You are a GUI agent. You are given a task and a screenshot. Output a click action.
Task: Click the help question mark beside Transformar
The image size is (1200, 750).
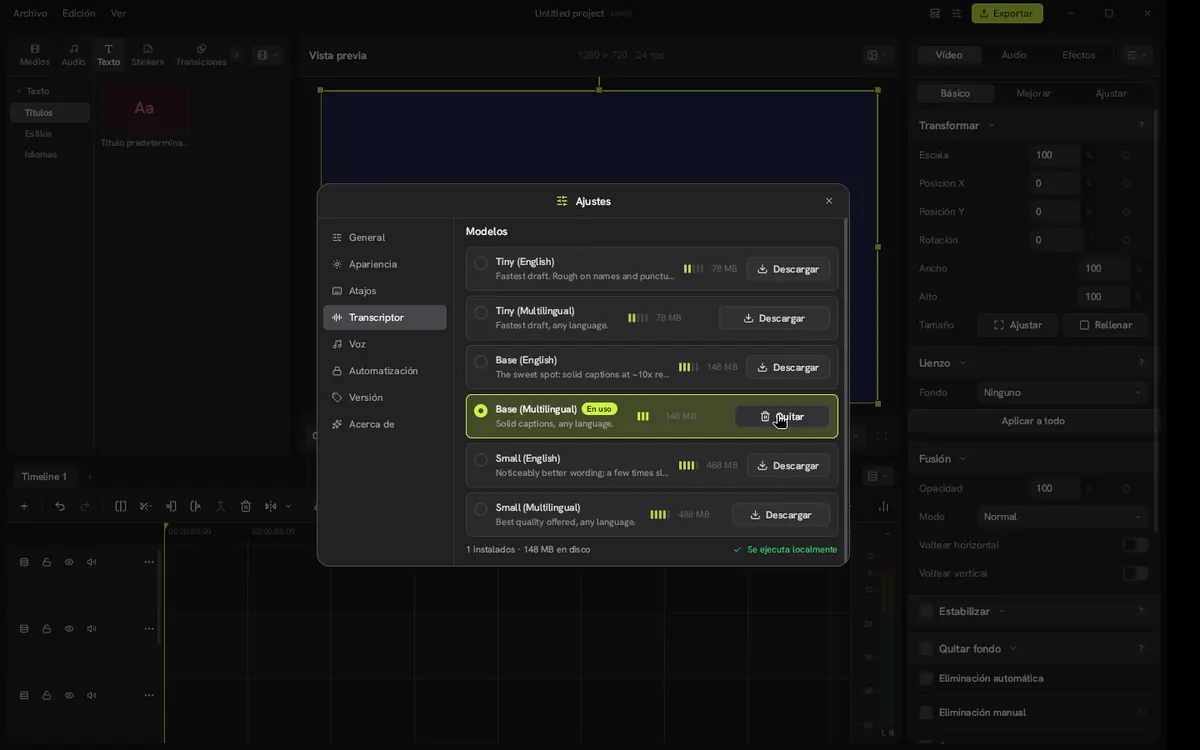coord(1141,125)
